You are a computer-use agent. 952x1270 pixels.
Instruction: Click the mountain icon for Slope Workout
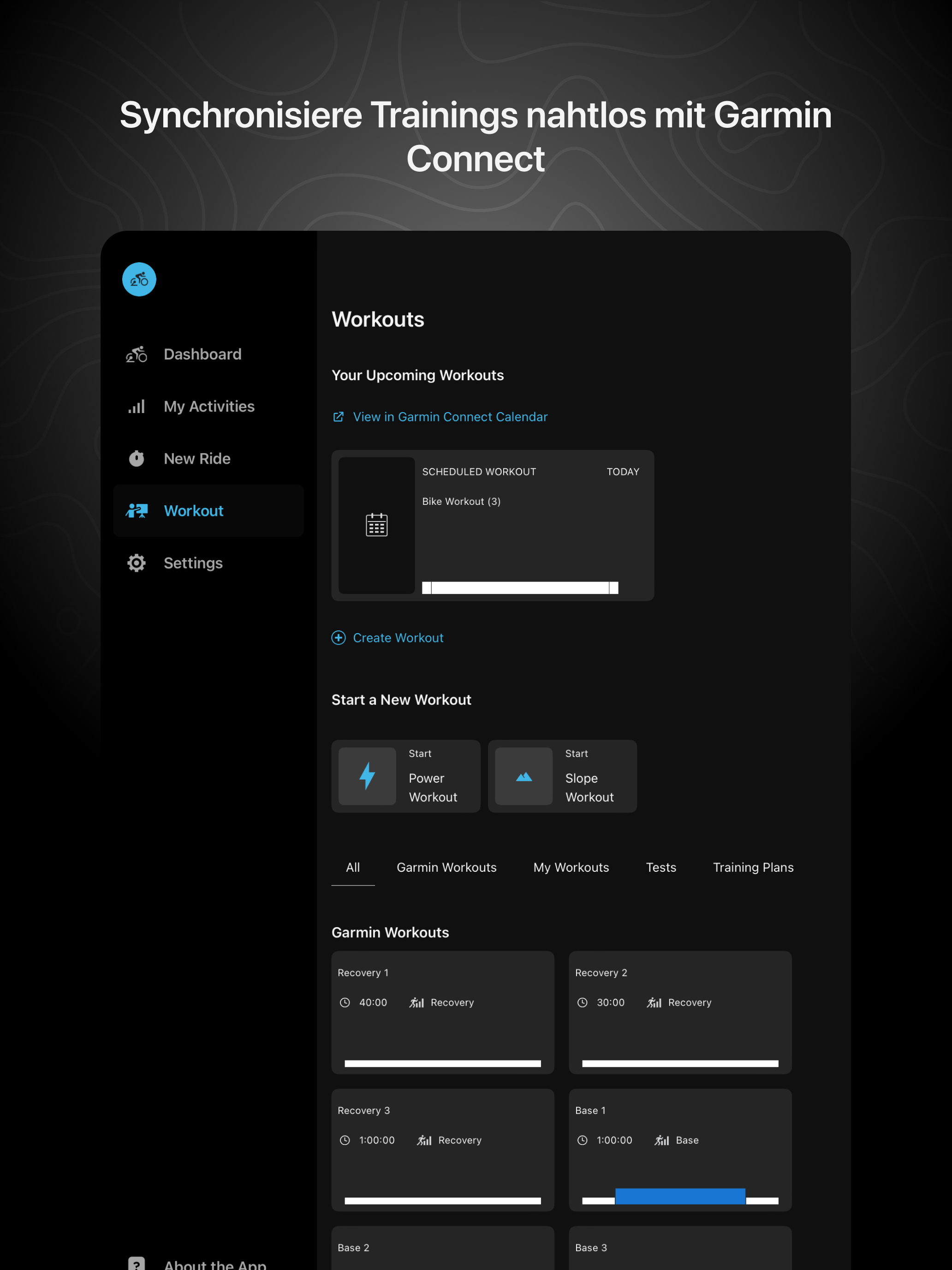point(524,776)
